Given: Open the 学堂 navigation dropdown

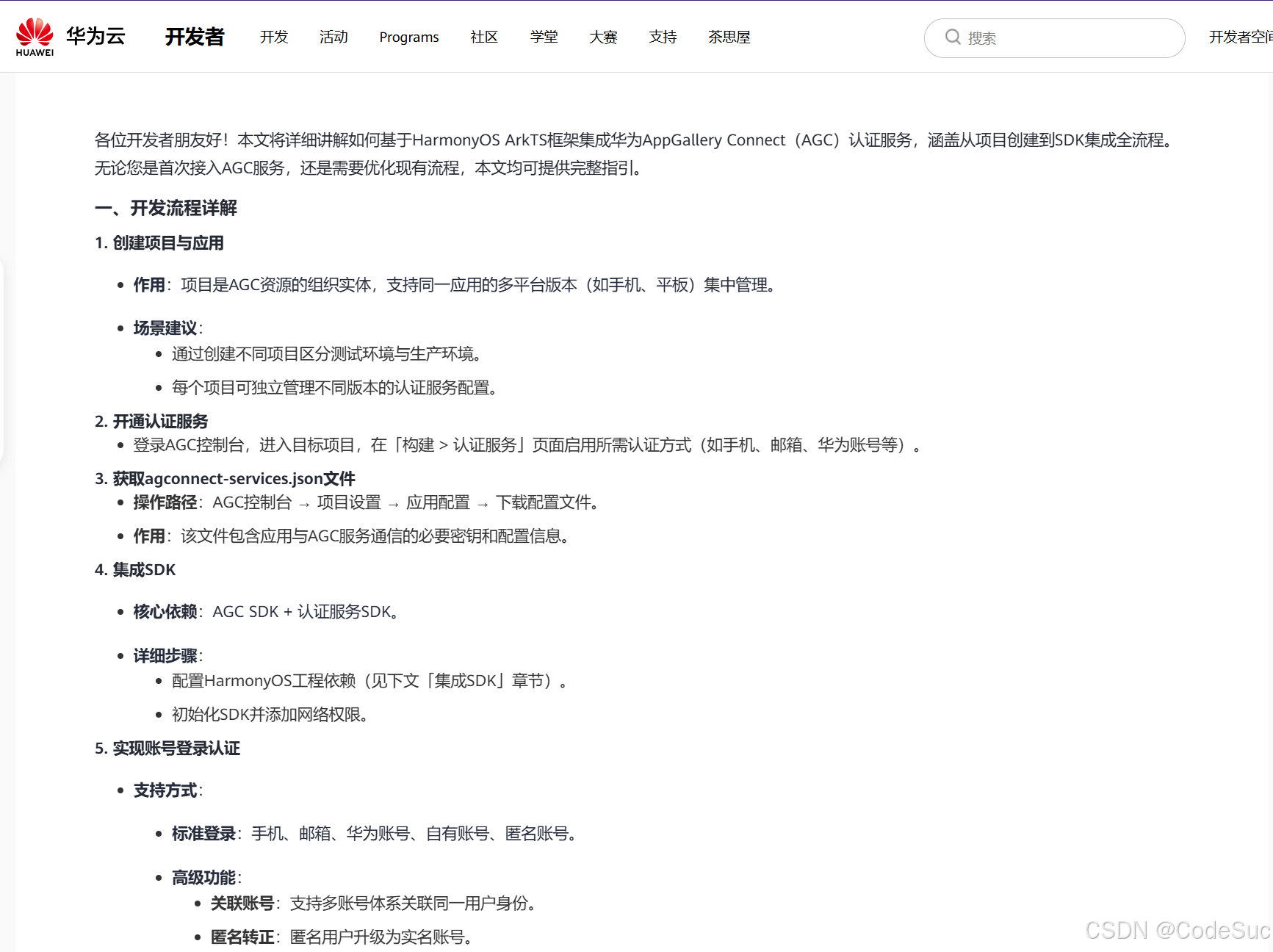Looking at the screenshot, I should tap(544, 37).
